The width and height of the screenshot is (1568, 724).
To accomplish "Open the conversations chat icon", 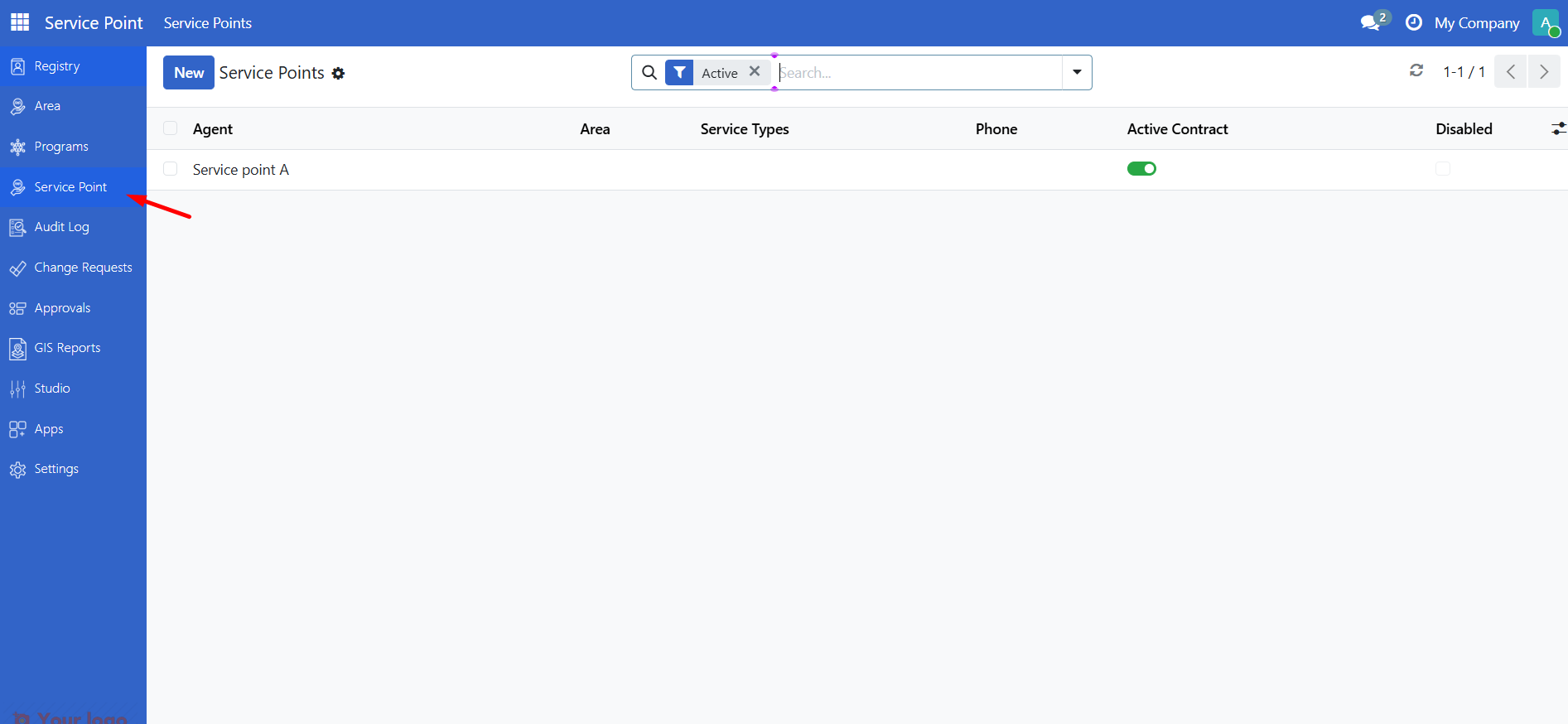I will (x=1371, y=22).
